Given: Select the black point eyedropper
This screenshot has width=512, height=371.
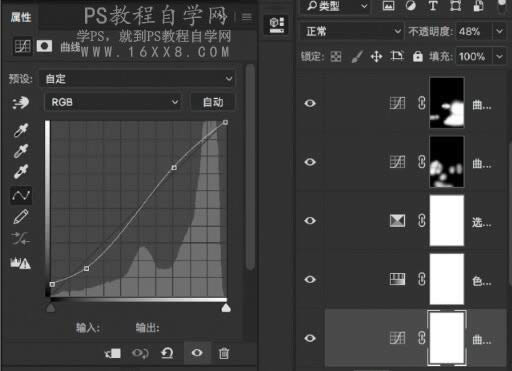Looking at the screenshot, I should pos(21,130).
